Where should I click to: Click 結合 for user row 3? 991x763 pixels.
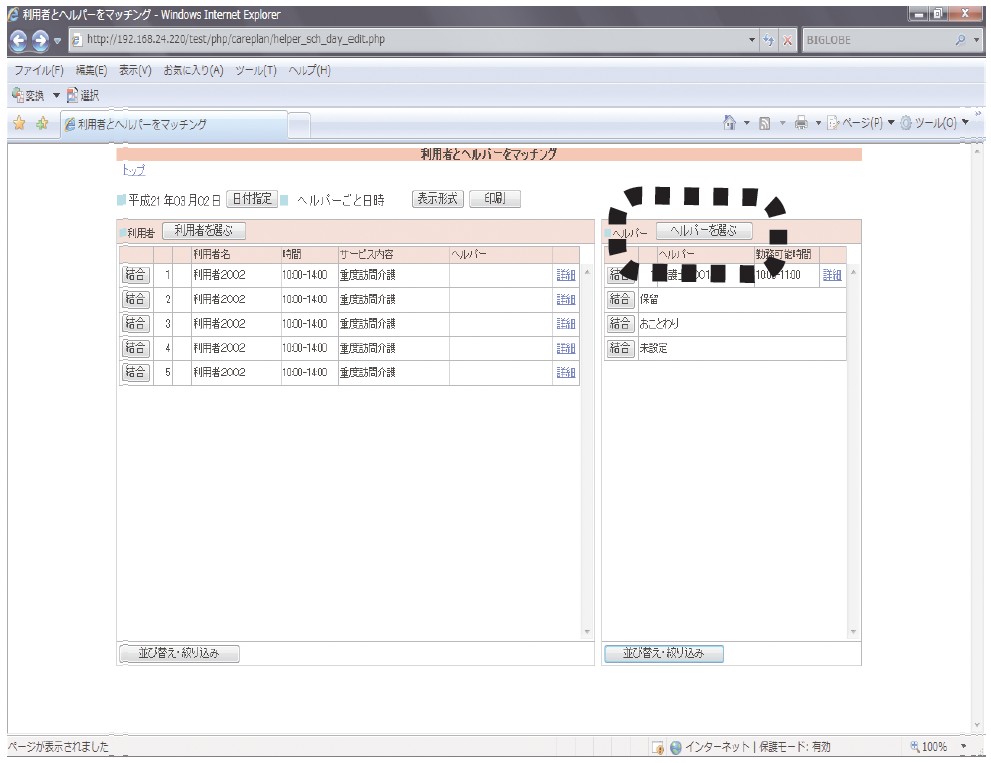click(135, 323)
